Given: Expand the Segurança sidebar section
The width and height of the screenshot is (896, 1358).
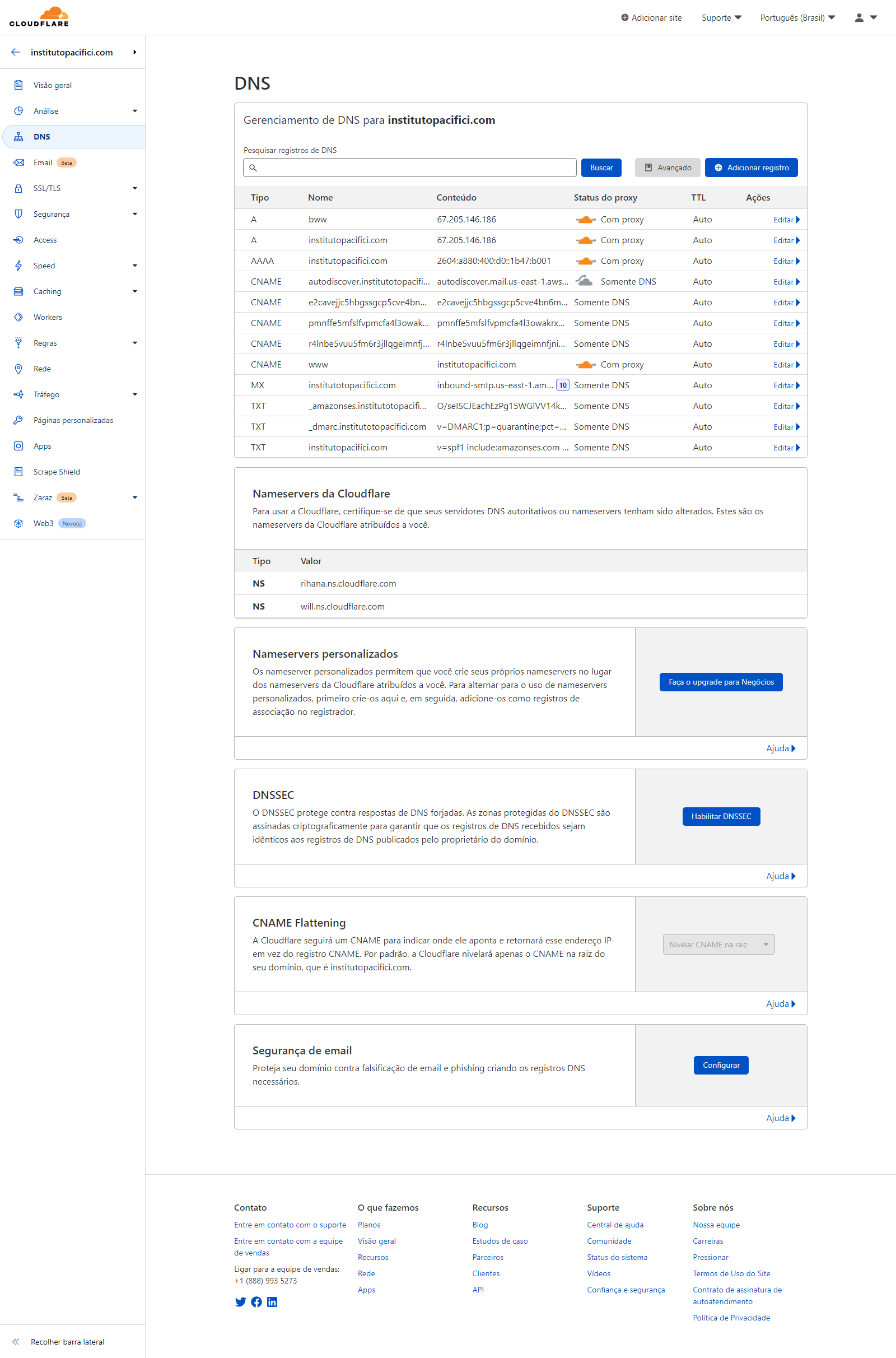Looking at the screenshot, I should click(x=135, y=214).
